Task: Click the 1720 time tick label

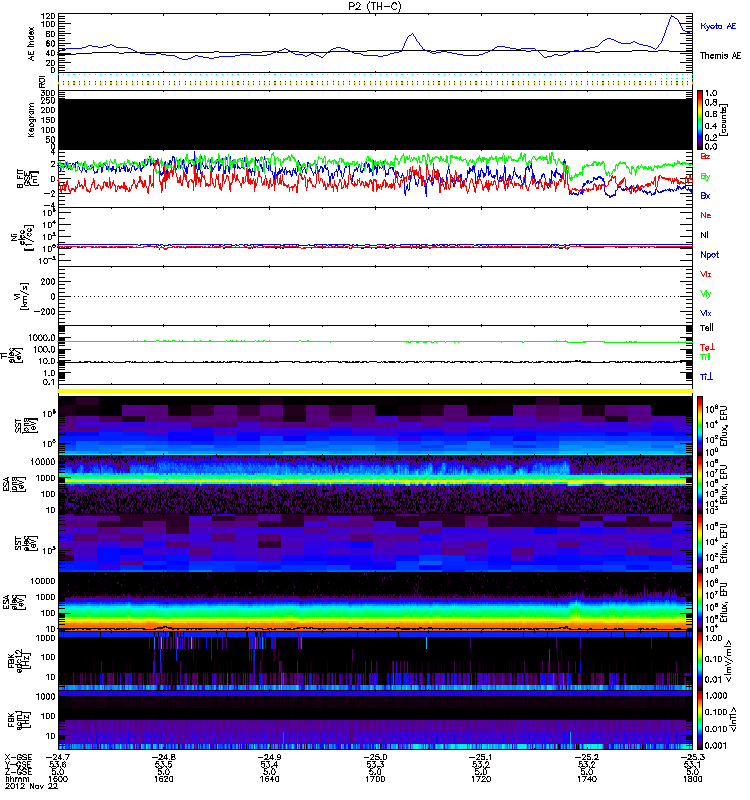Action: [481, 779]
